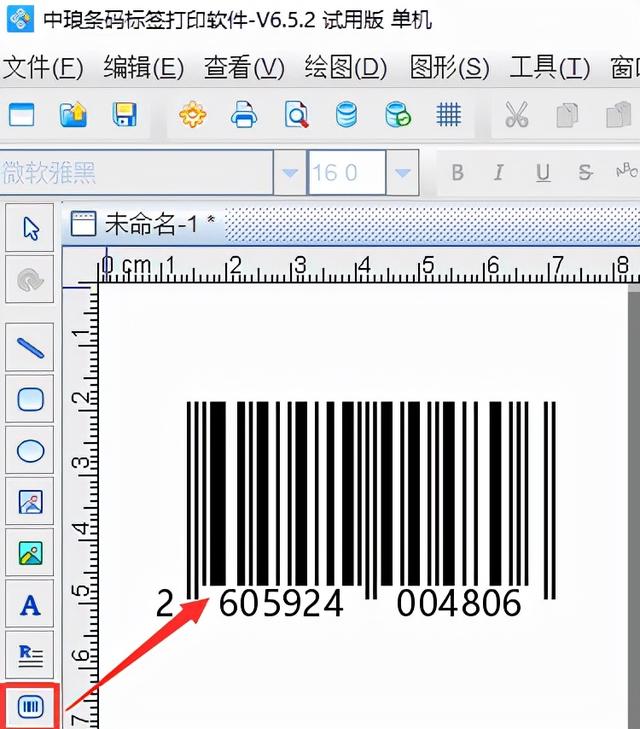Open database settings cylinder icon

click(346, 115)
